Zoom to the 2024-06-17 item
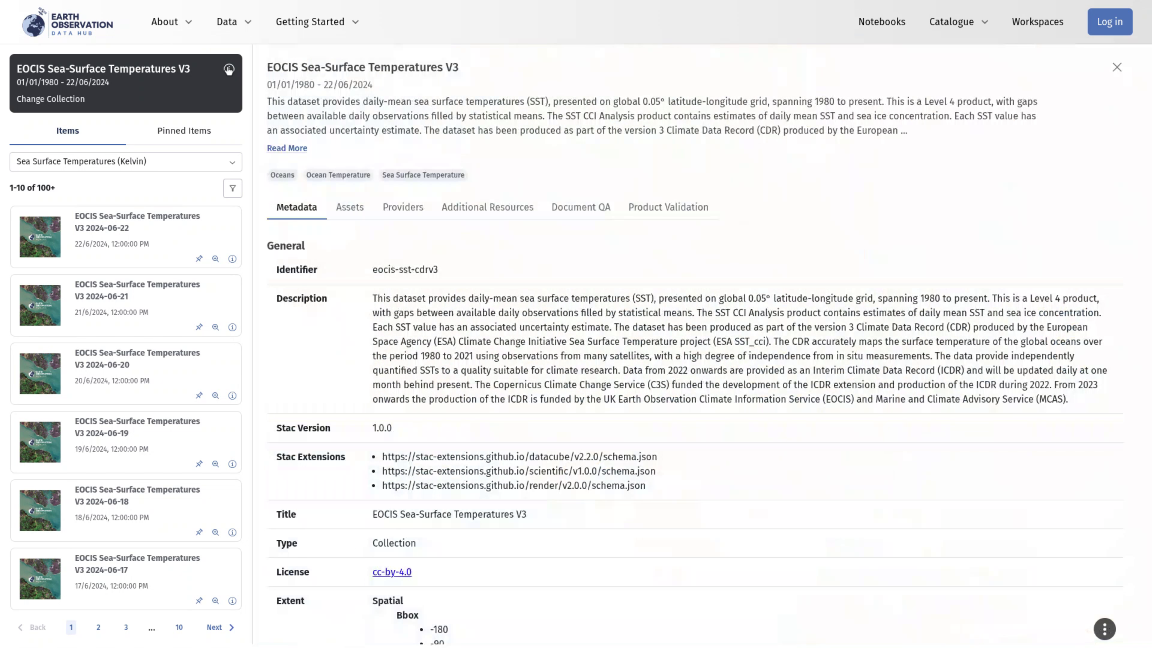The image size is (1152, 648). 215,601
